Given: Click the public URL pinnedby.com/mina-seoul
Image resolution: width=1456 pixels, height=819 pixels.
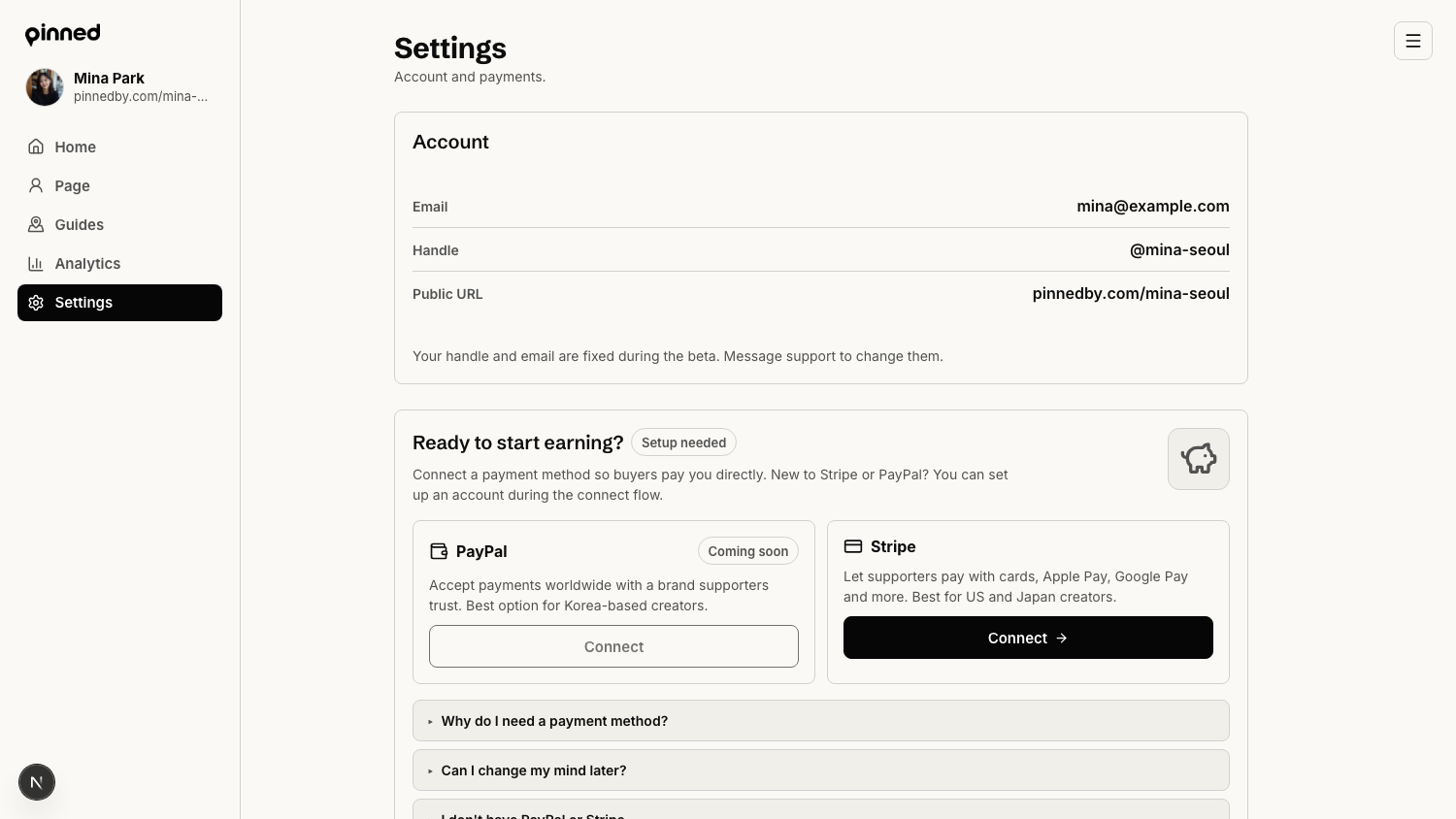Looking at the screenshot, I should pos(1131,293).
